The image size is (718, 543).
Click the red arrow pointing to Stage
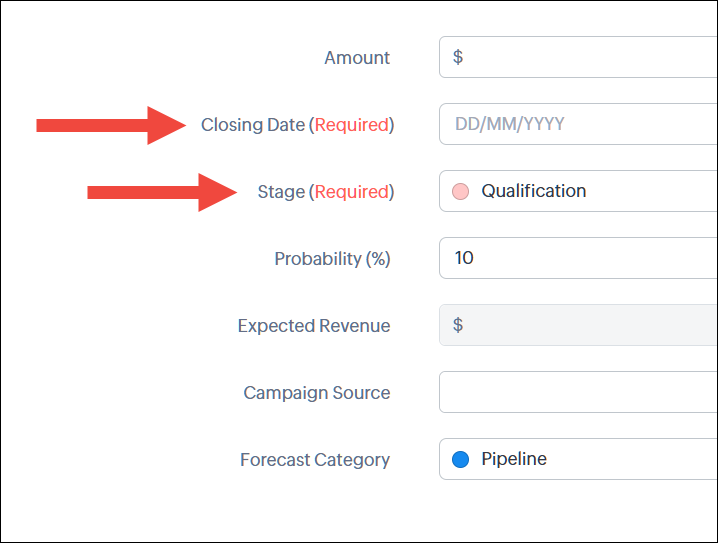(x=161, y=192)
